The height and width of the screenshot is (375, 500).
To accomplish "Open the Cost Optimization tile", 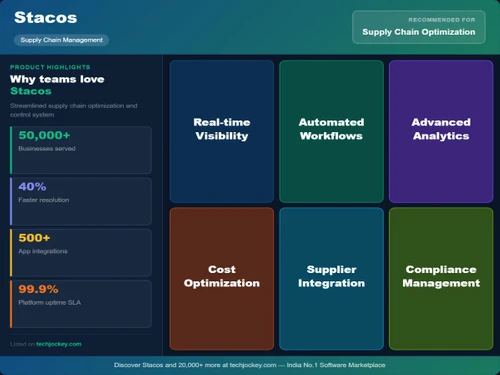I will click(x=222, y=279).
